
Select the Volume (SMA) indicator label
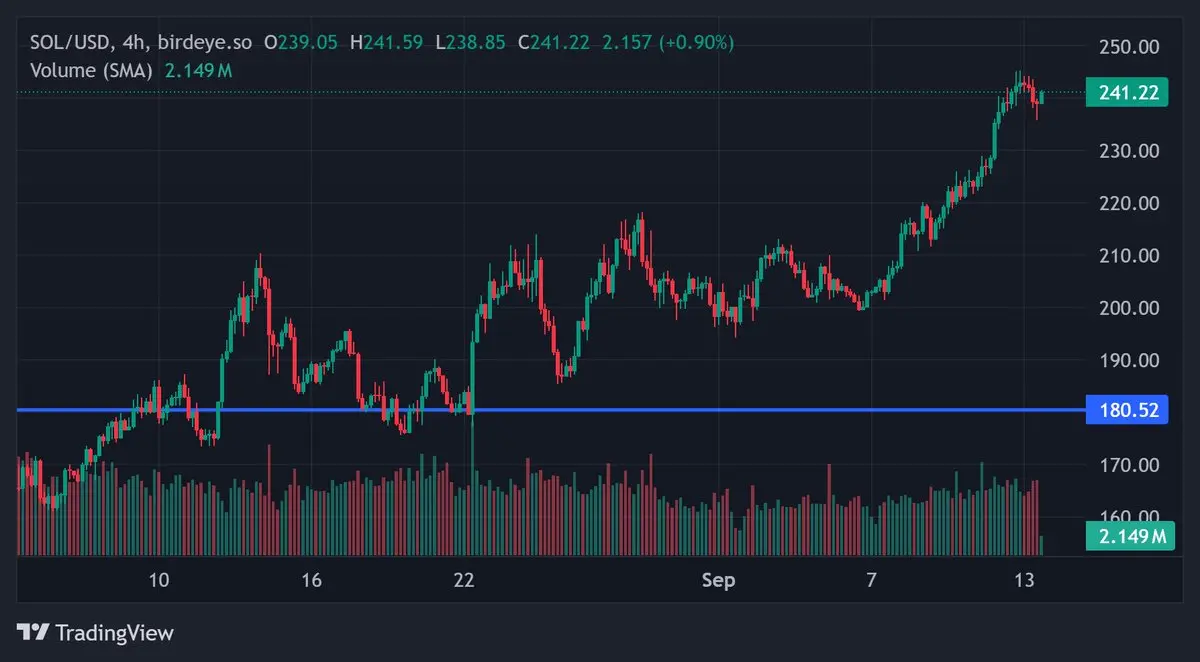[x=90, y=70]
